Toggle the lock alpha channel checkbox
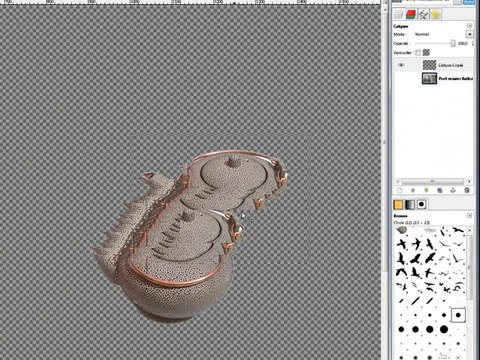 pyautogui.click(x=426, y=52)
